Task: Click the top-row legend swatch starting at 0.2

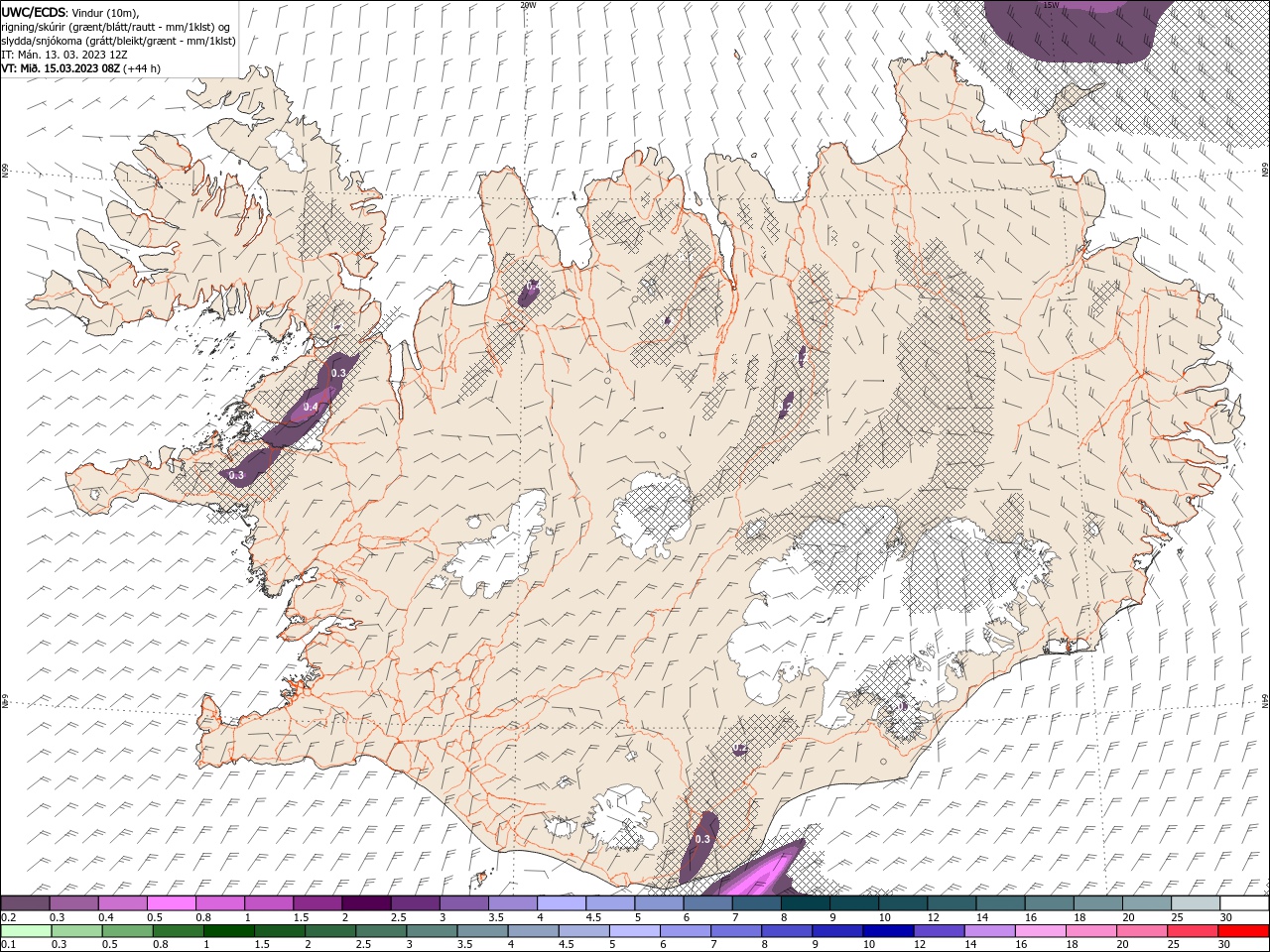Action: (x=26, y=903)
